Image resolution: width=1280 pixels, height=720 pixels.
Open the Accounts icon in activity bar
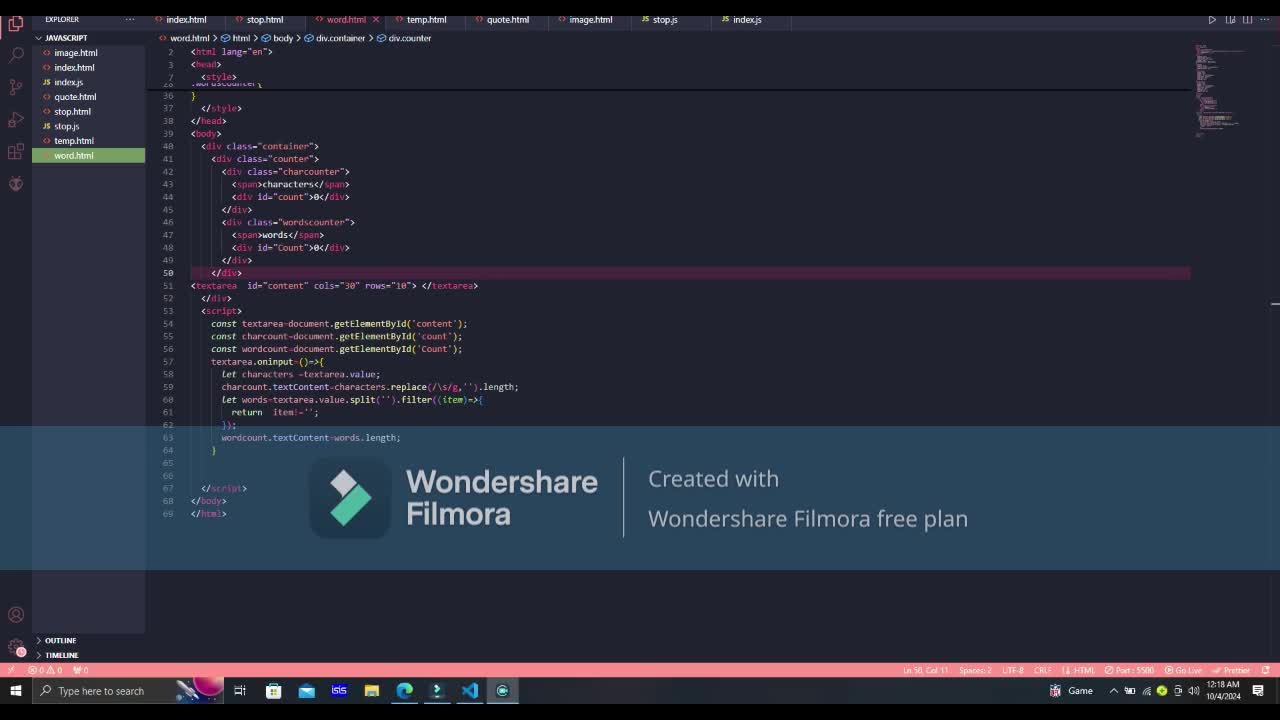click(16, 615)
